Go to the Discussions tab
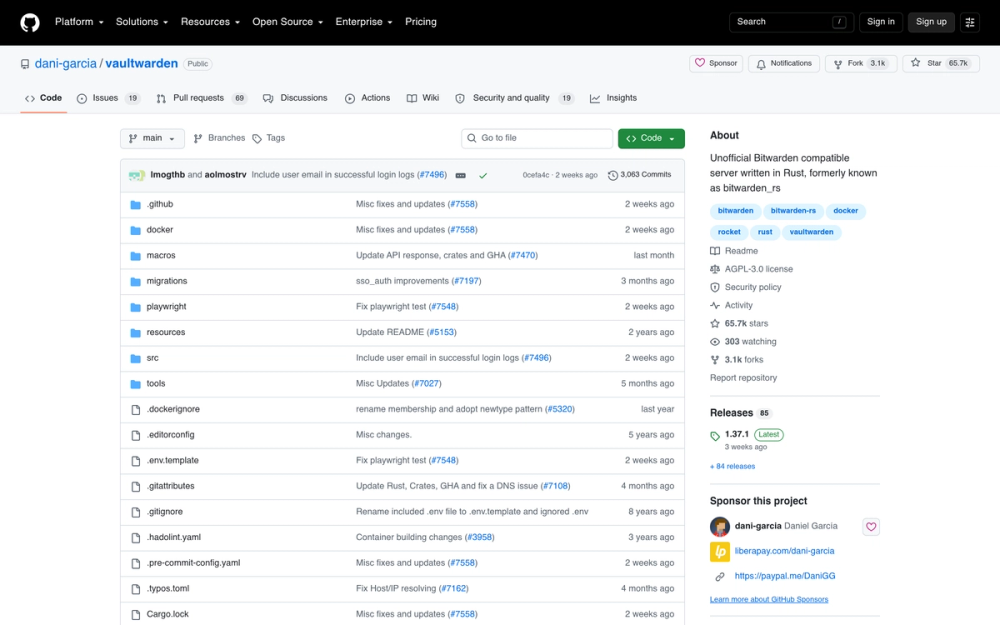 (295, 98)
